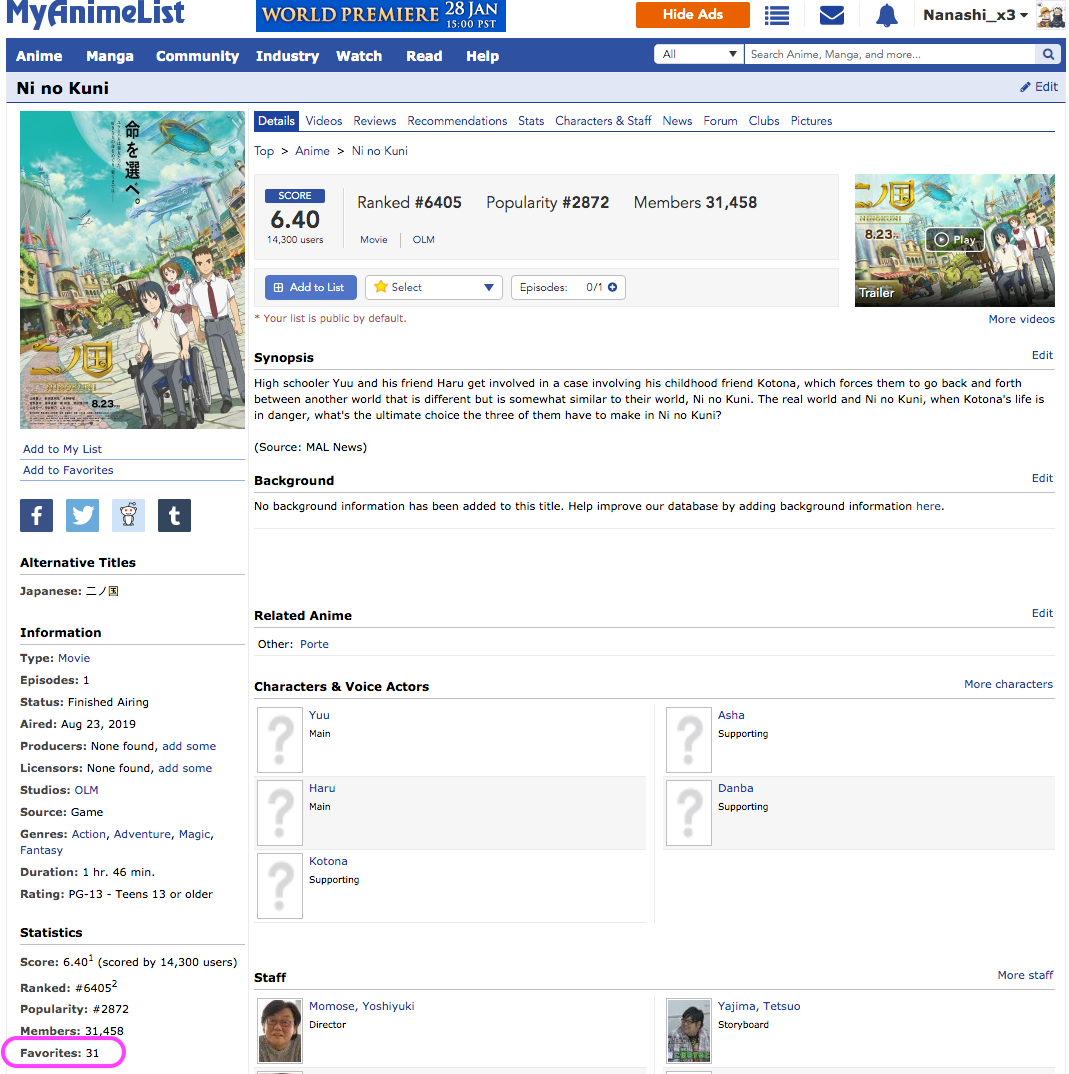
Task: Share on Twitter
Action: coord(83,515)
